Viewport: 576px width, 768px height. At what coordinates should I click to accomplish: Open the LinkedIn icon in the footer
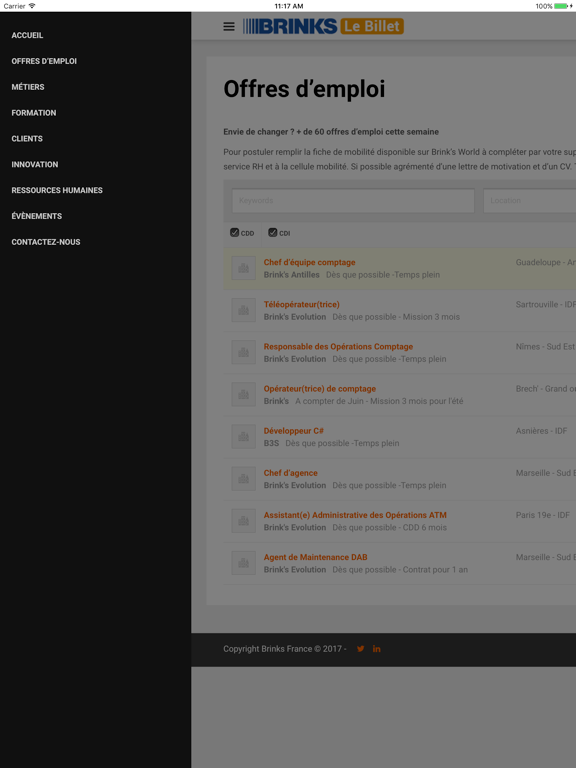pos(376,648)
